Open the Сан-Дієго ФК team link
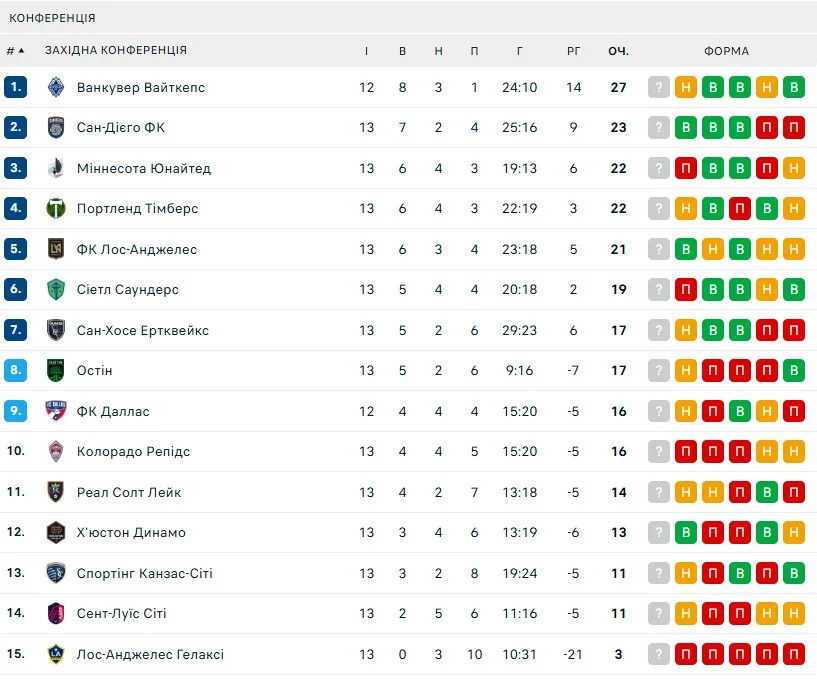Image resolution: width=817 pixels, height=679 pixels. [121, 128]
